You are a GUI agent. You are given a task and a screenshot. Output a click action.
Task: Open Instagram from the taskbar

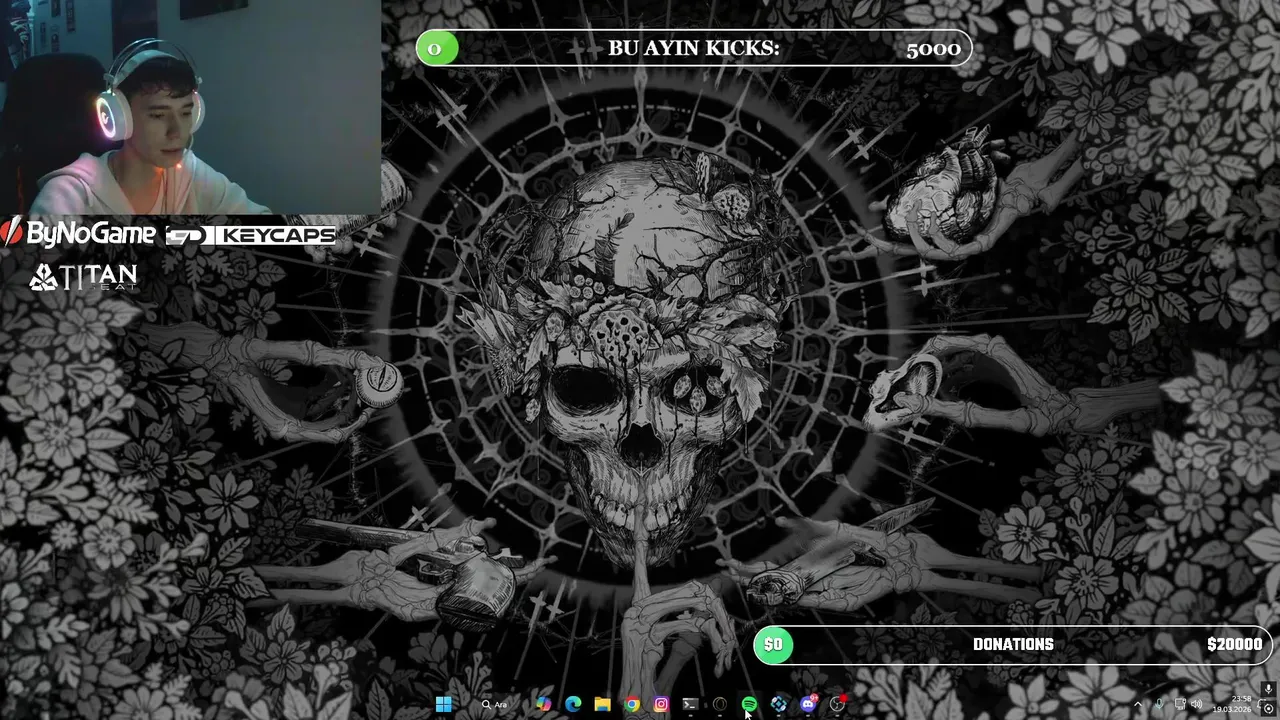[661, 704]
